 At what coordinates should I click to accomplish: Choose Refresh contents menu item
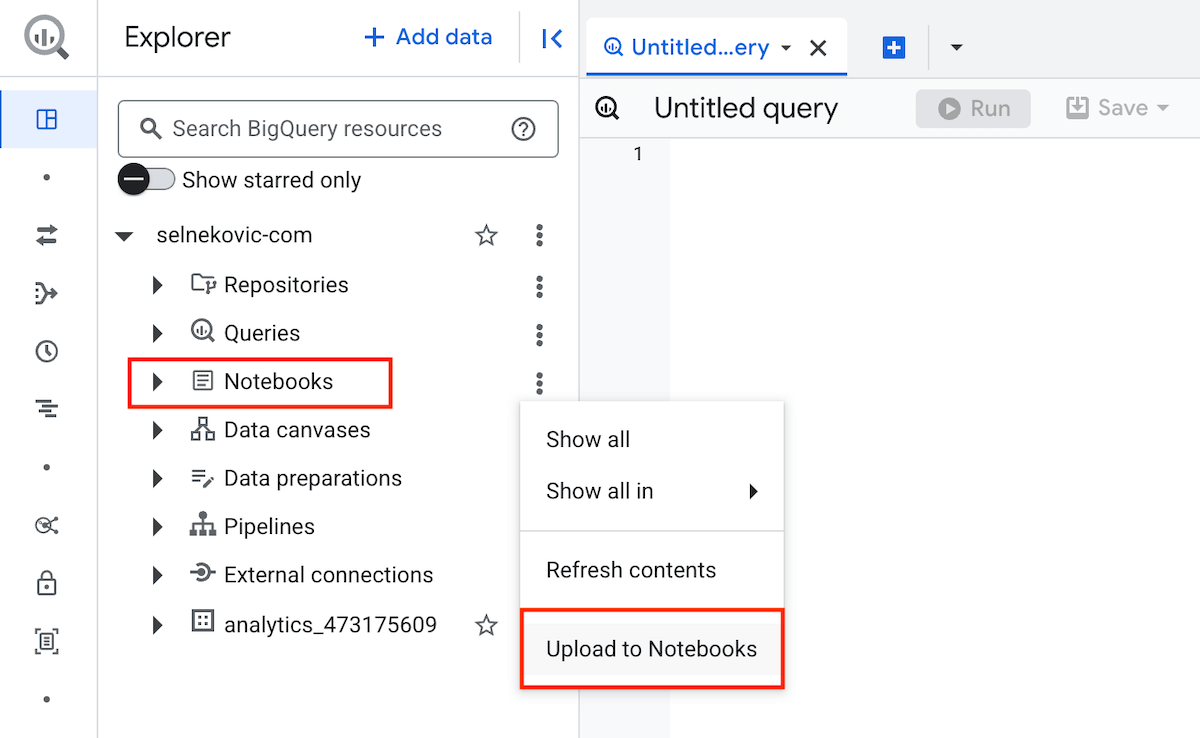coord(652,570)
